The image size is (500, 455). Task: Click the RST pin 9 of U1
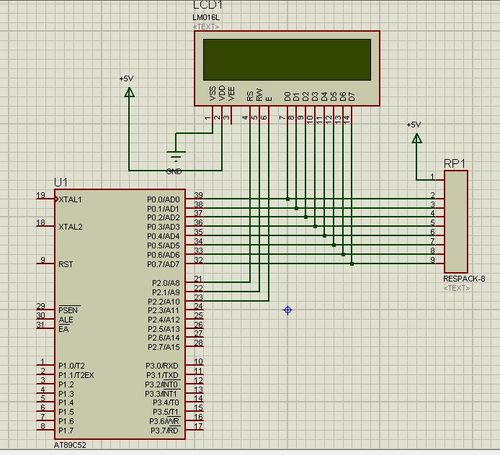(x=46, y=263)
